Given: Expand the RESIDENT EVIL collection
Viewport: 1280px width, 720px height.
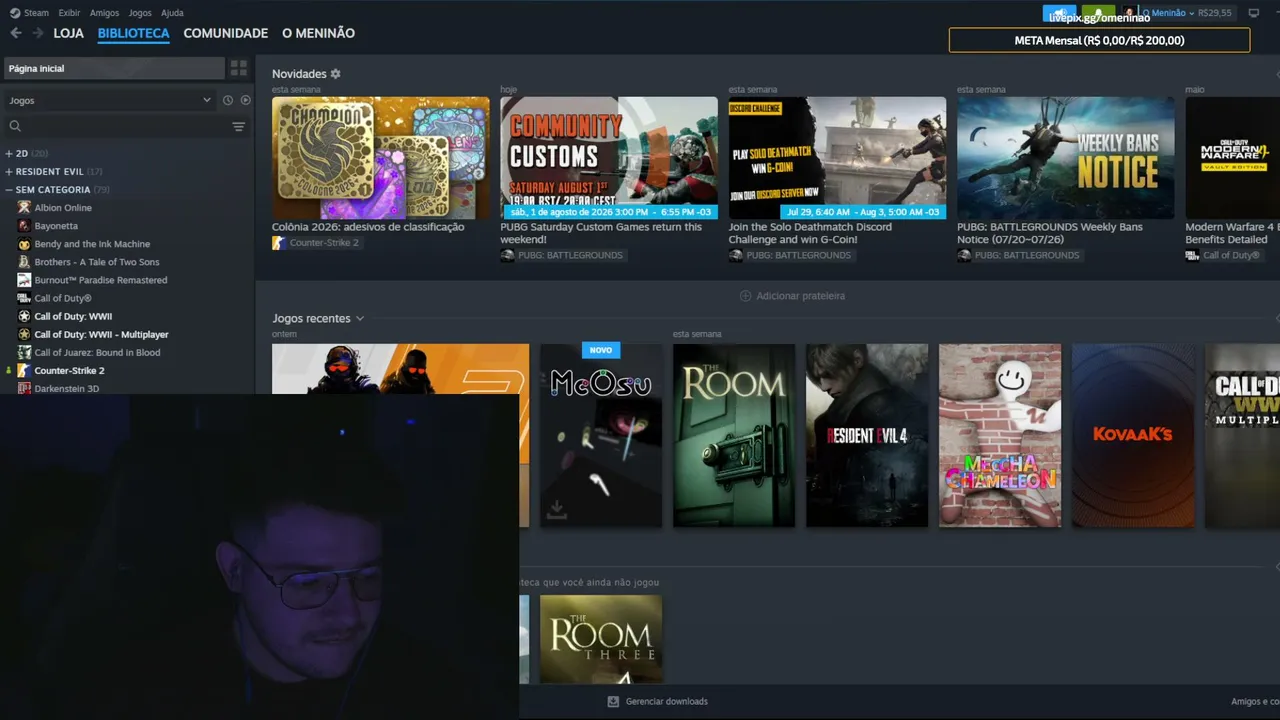Looking at the screenshot, I should (9, 172).
